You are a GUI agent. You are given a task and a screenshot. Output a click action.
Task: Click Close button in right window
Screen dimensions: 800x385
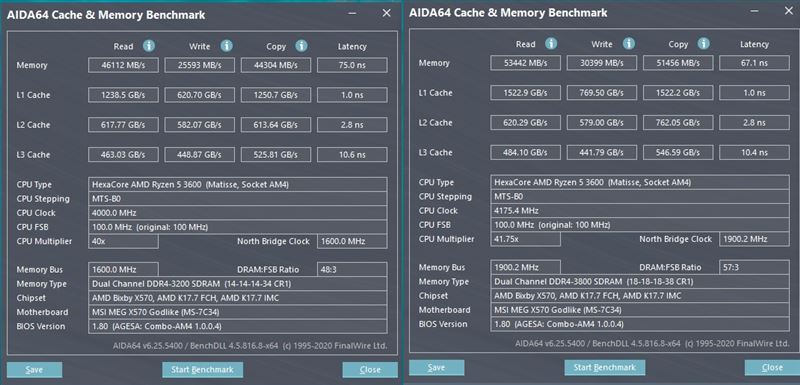[x=772, y=368]
